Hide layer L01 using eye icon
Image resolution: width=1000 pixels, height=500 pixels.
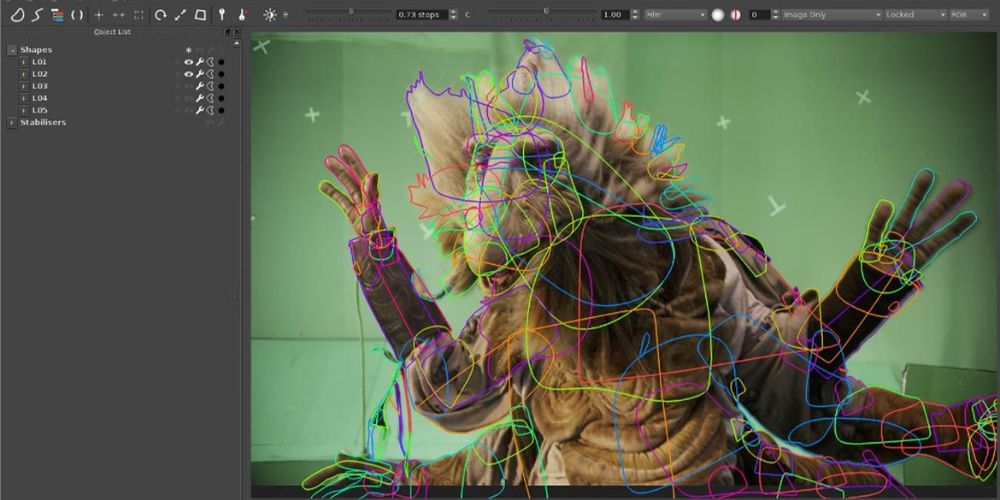pyautogui.click(x=188, y=62)
